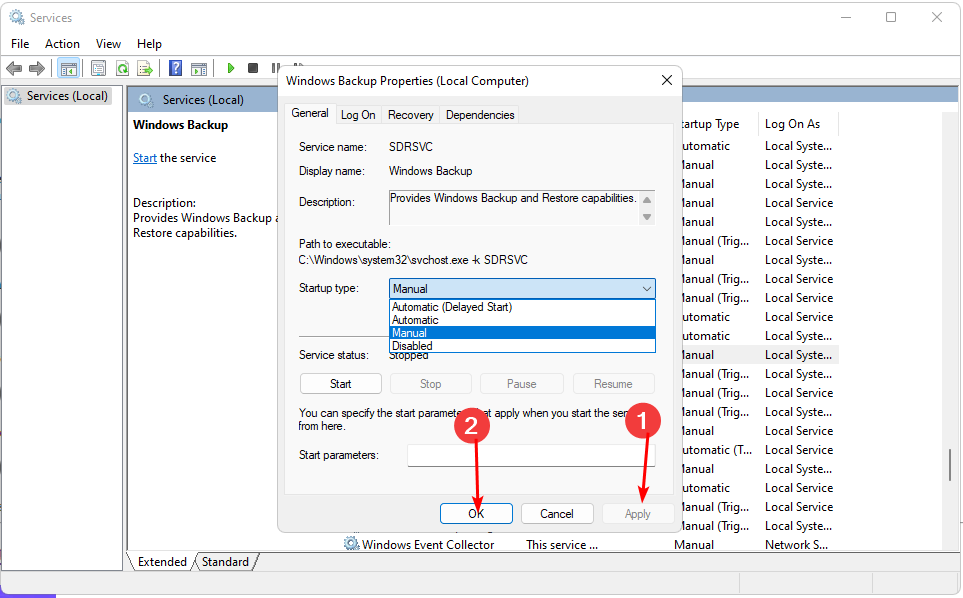Click 'This service ...' description cell
Viewport: 963px width, 598px height.
[562, 545]
